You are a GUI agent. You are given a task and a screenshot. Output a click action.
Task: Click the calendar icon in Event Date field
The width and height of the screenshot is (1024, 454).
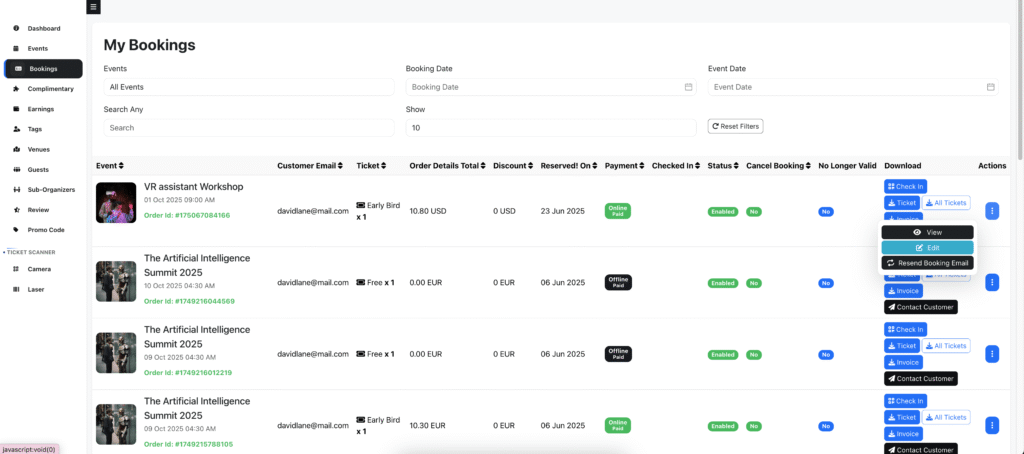990,87
